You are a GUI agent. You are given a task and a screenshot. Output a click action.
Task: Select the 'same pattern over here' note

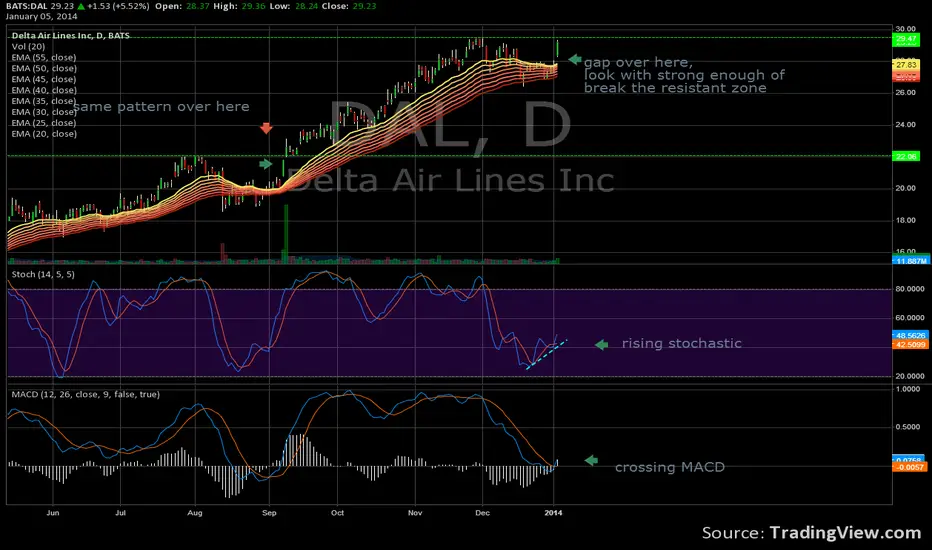point(162,107)
